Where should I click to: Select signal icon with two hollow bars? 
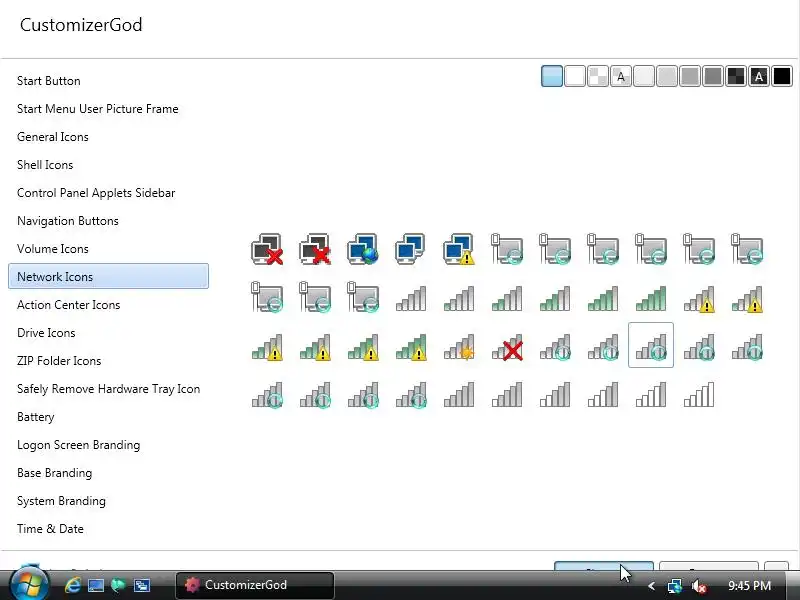[x=555, y=394]
